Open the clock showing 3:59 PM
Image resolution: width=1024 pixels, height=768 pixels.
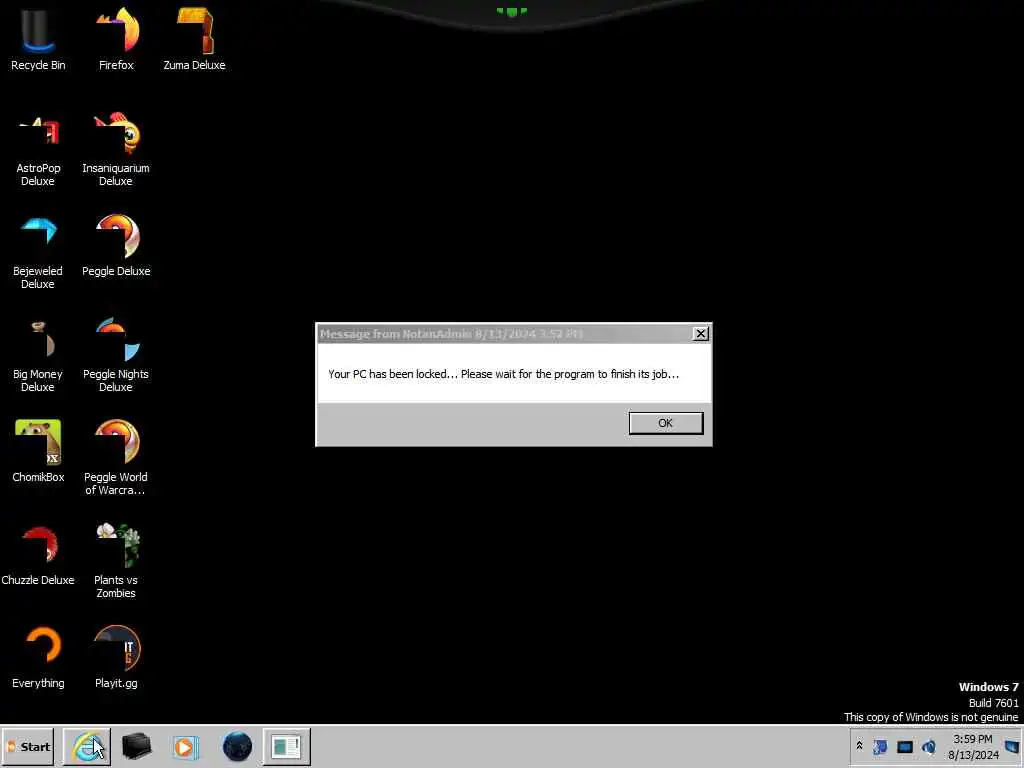pyautogui.click(x=973, y=746)
